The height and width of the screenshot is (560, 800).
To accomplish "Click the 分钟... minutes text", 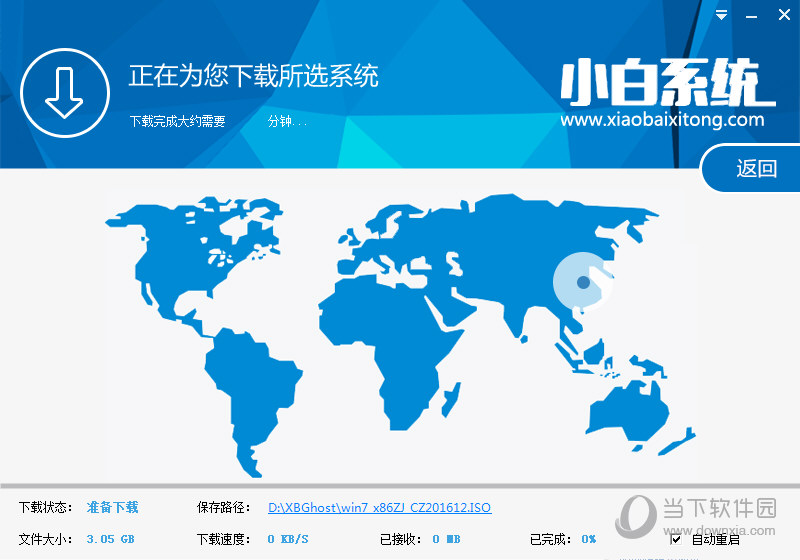I will pos(287,121).
